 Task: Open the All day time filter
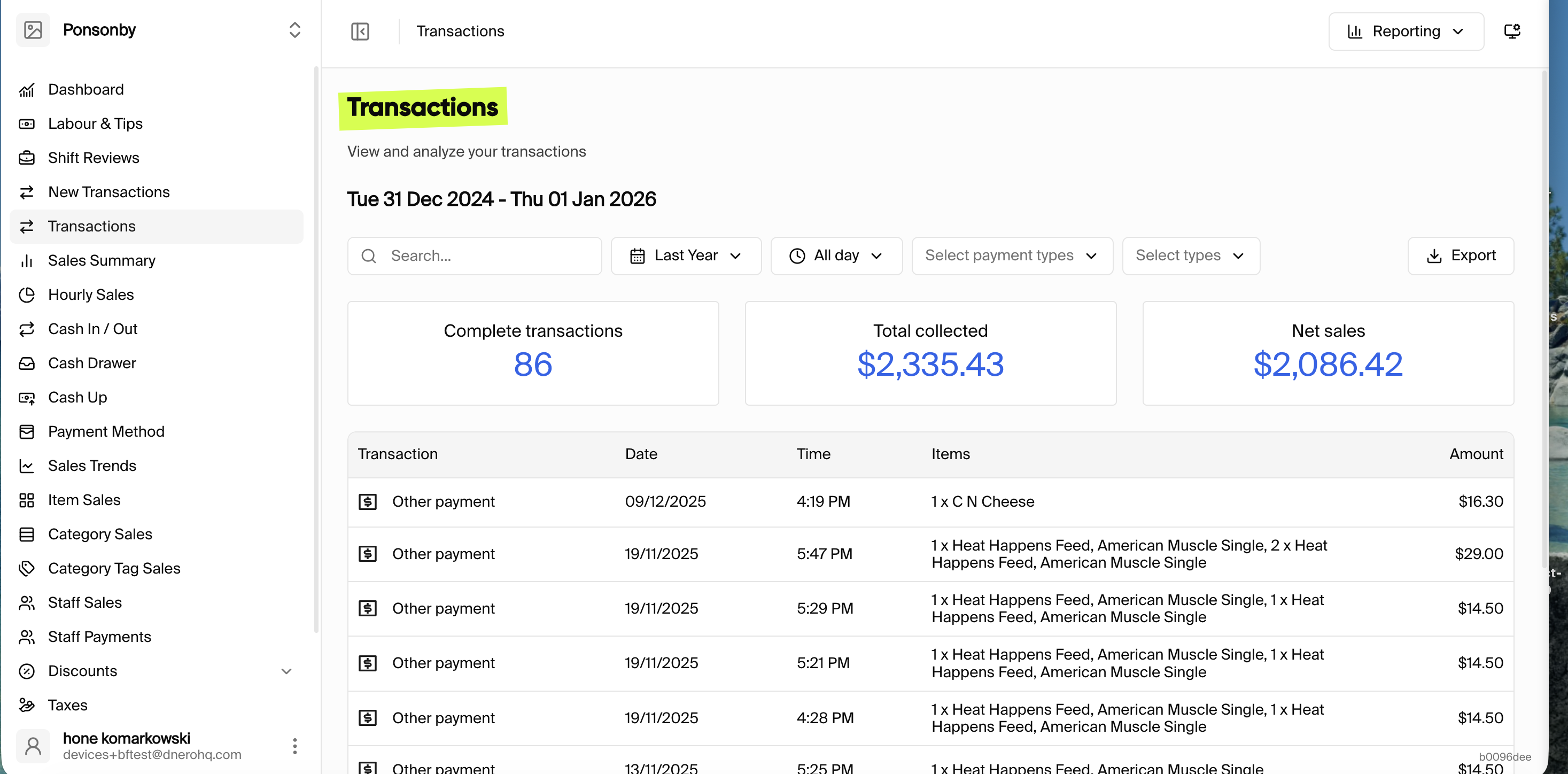tap(836, 256)
